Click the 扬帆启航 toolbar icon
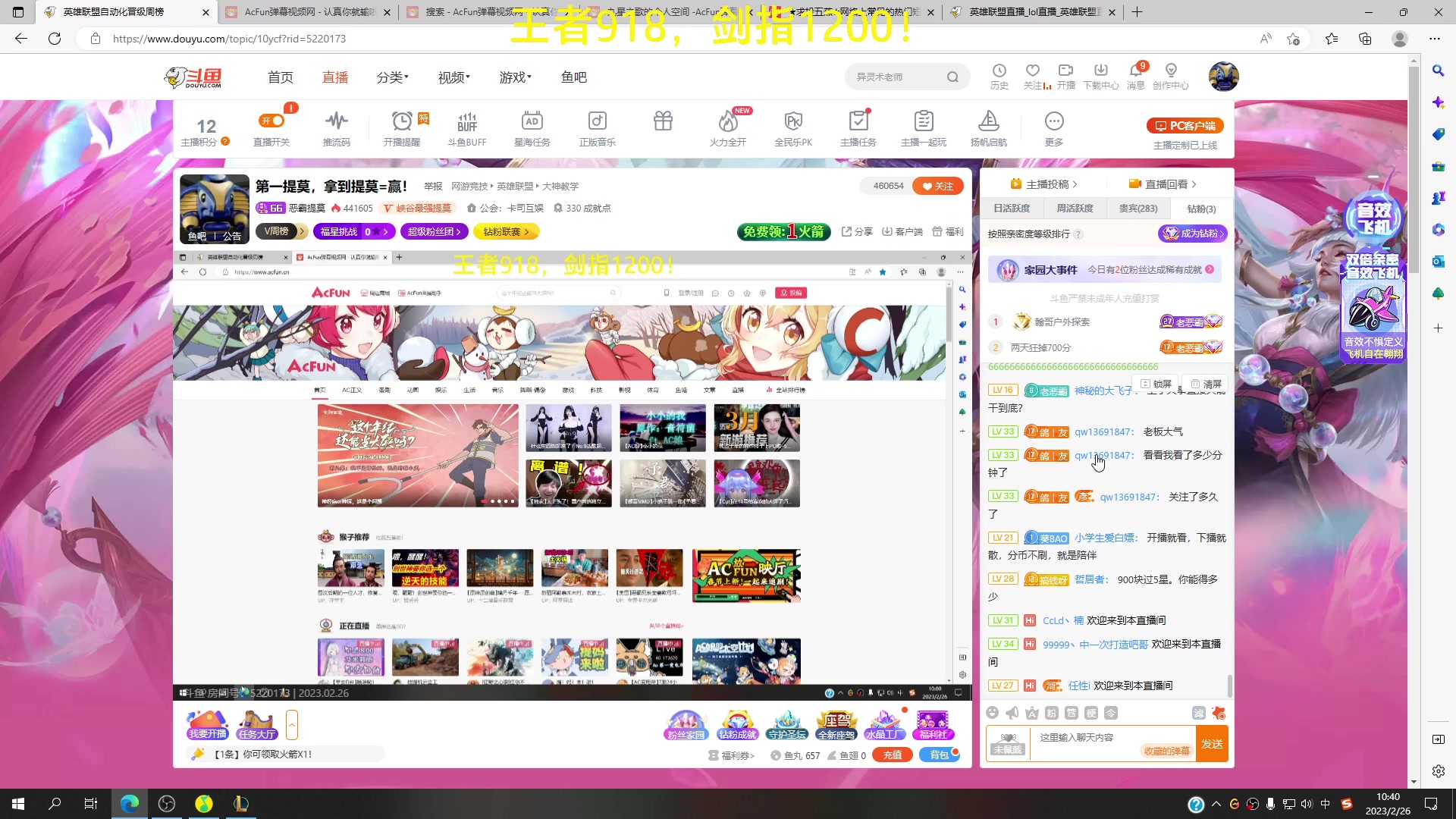This screenshot has width=1456, height=819. click(988, 127)
